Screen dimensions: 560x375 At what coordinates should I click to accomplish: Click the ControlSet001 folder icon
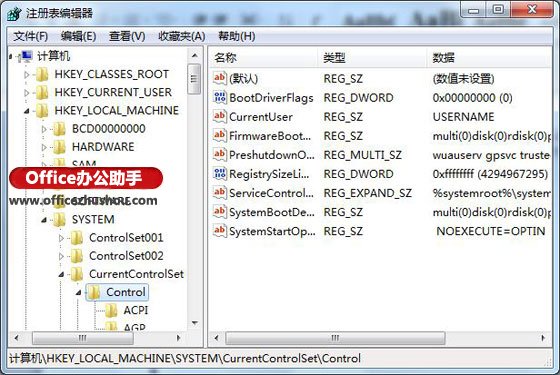[x=76, y=238]
